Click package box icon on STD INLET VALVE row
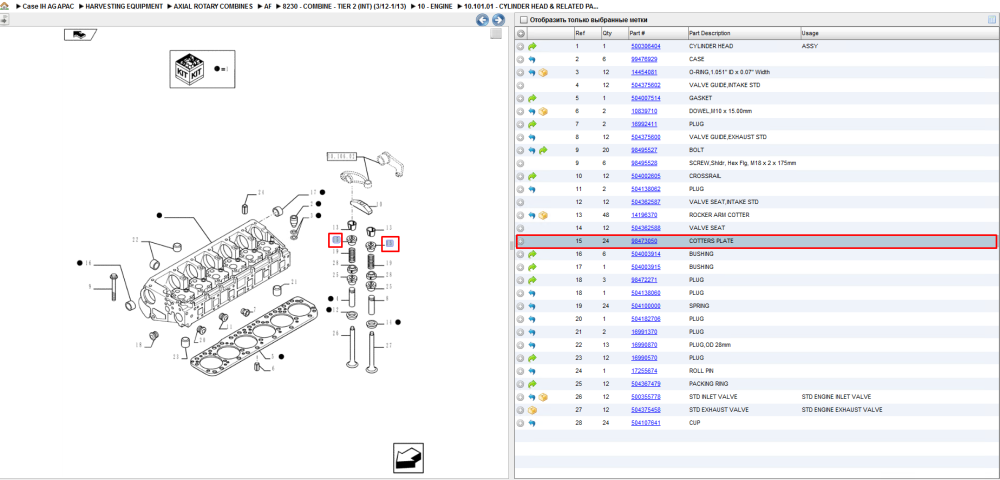Image resolution: width=1000 pixels, height=480 pixels. [x=543, y=396]
